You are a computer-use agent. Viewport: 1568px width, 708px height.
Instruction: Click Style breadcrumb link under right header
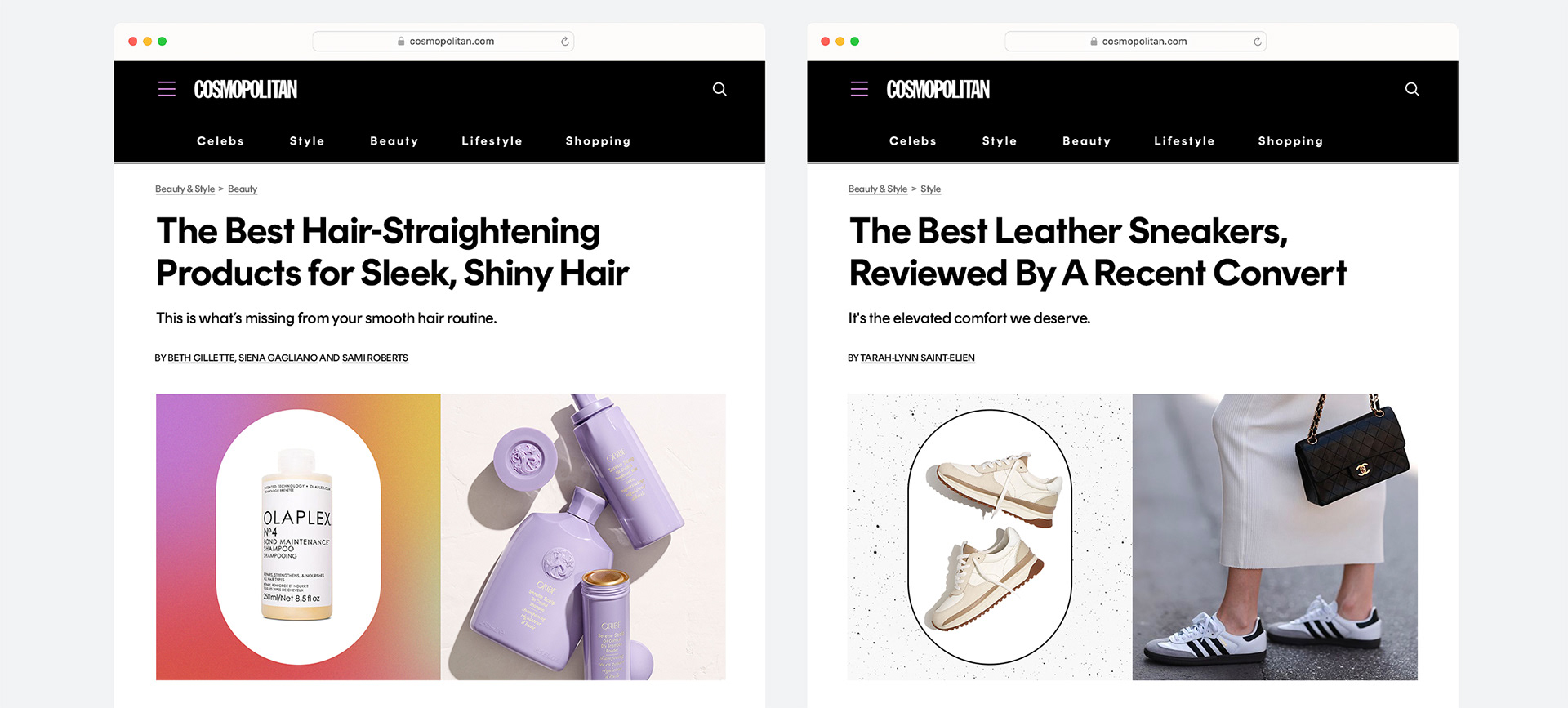pos(930,189)
